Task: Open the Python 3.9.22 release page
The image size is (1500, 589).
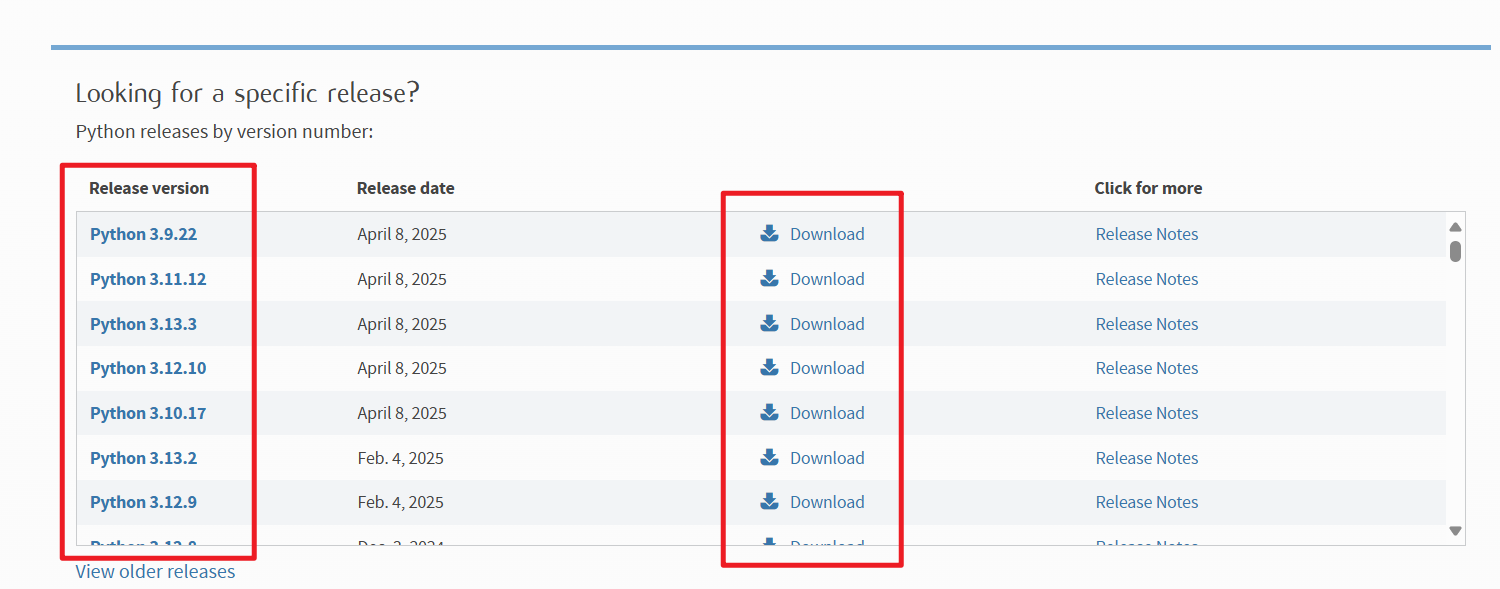Action: 143,234
